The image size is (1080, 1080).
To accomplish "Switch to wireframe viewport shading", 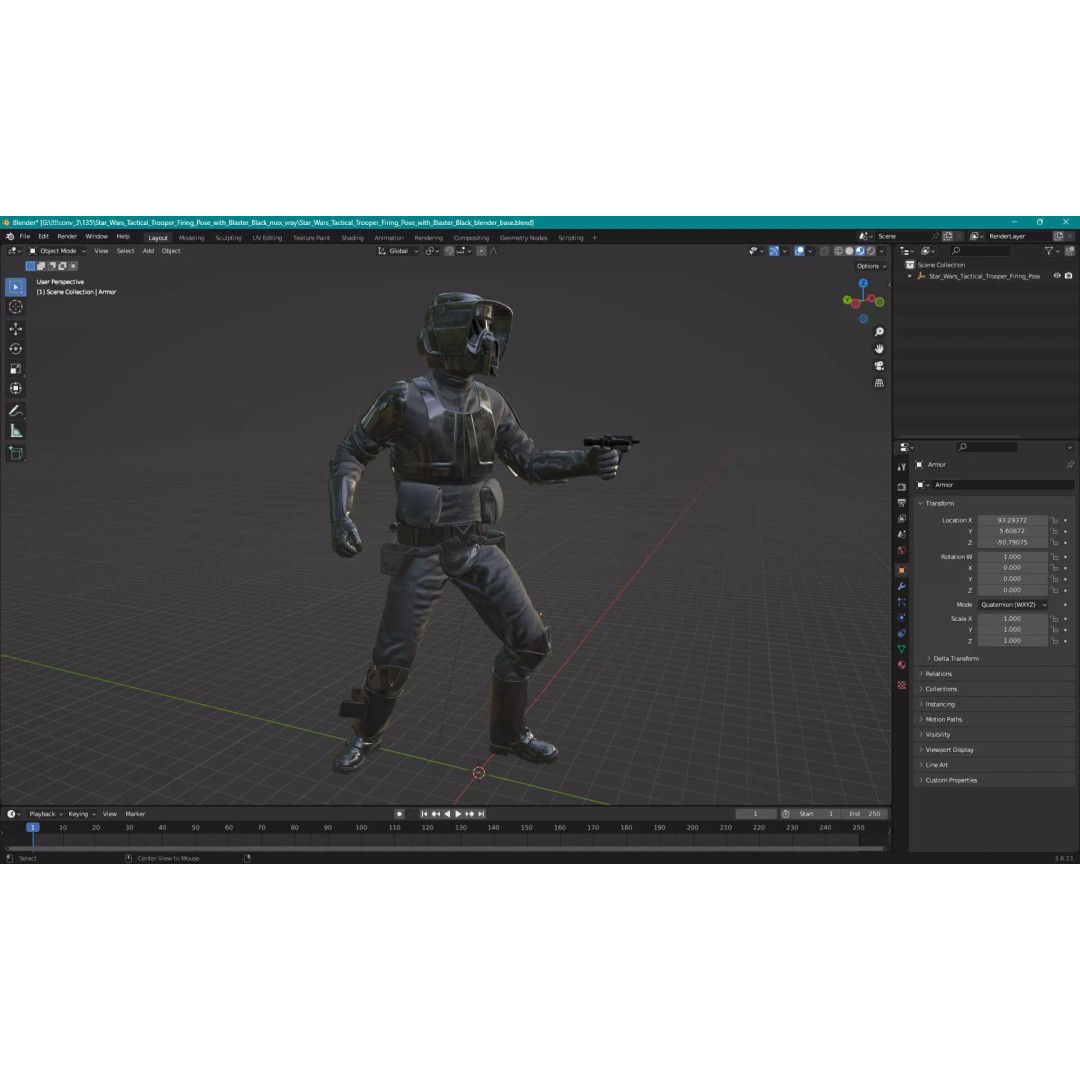I will tap(839, 251).
